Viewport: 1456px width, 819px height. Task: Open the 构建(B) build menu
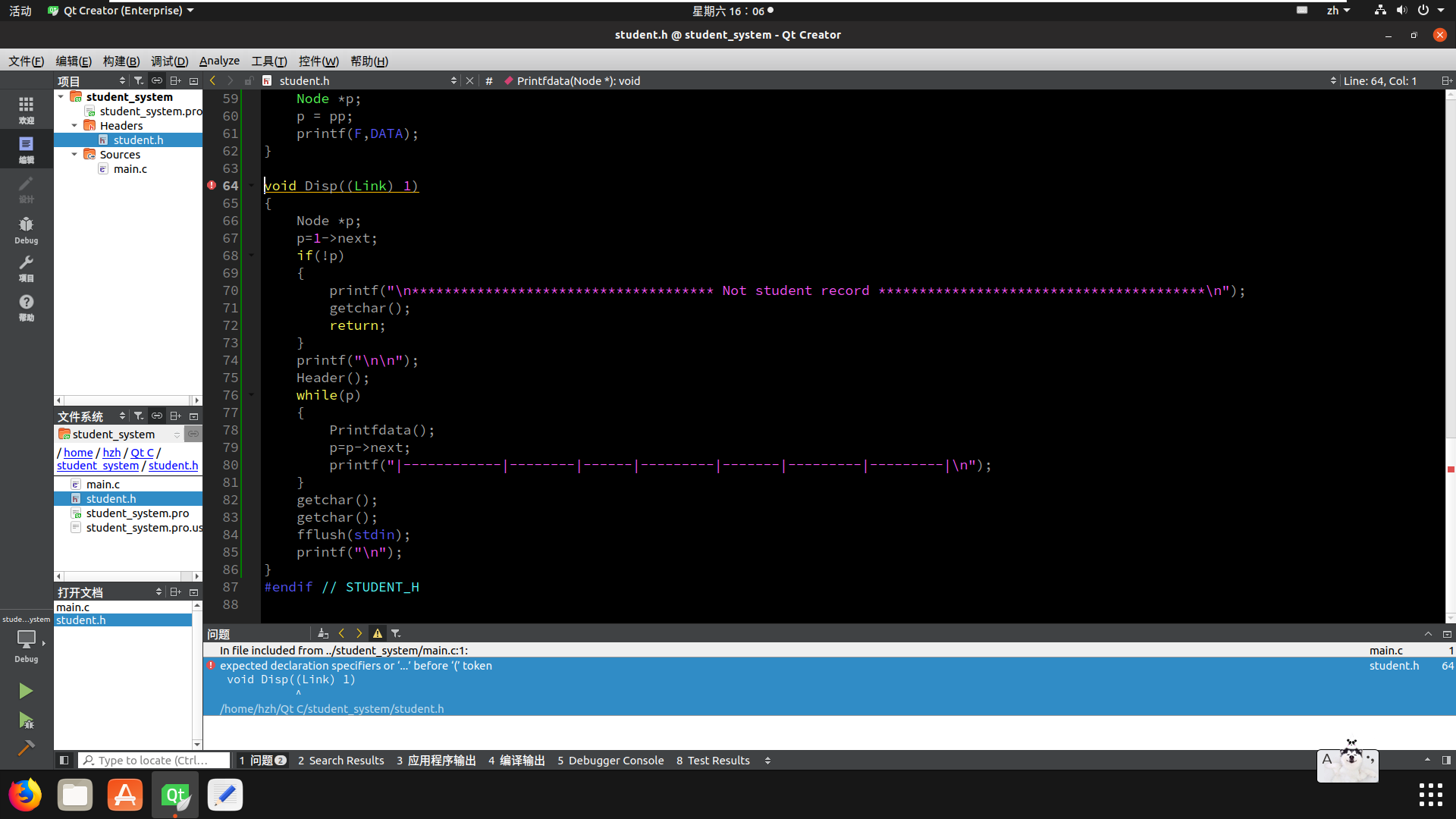point(121,61)
